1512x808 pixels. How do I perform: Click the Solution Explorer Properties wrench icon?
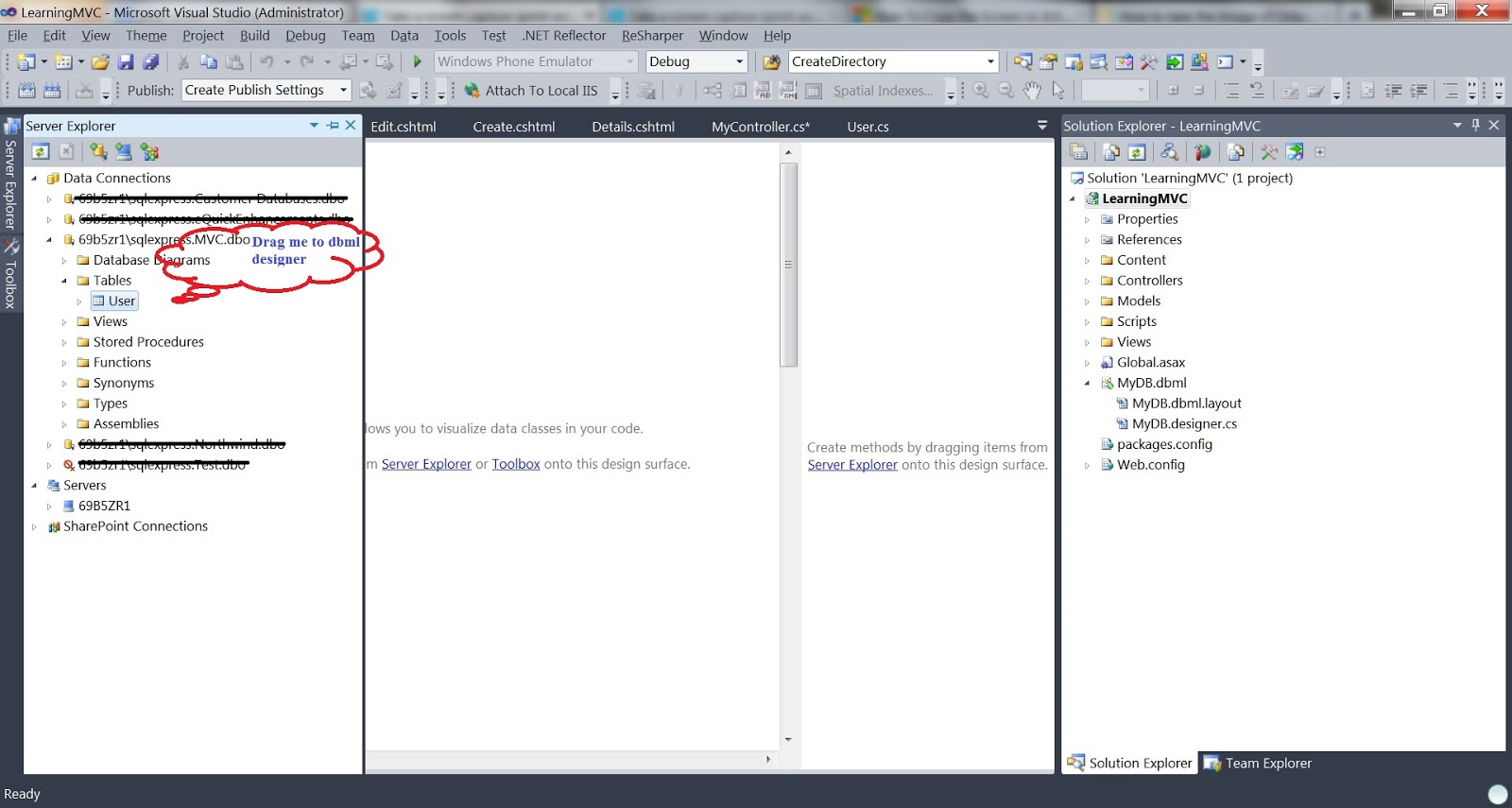(x=1269, y=151)
